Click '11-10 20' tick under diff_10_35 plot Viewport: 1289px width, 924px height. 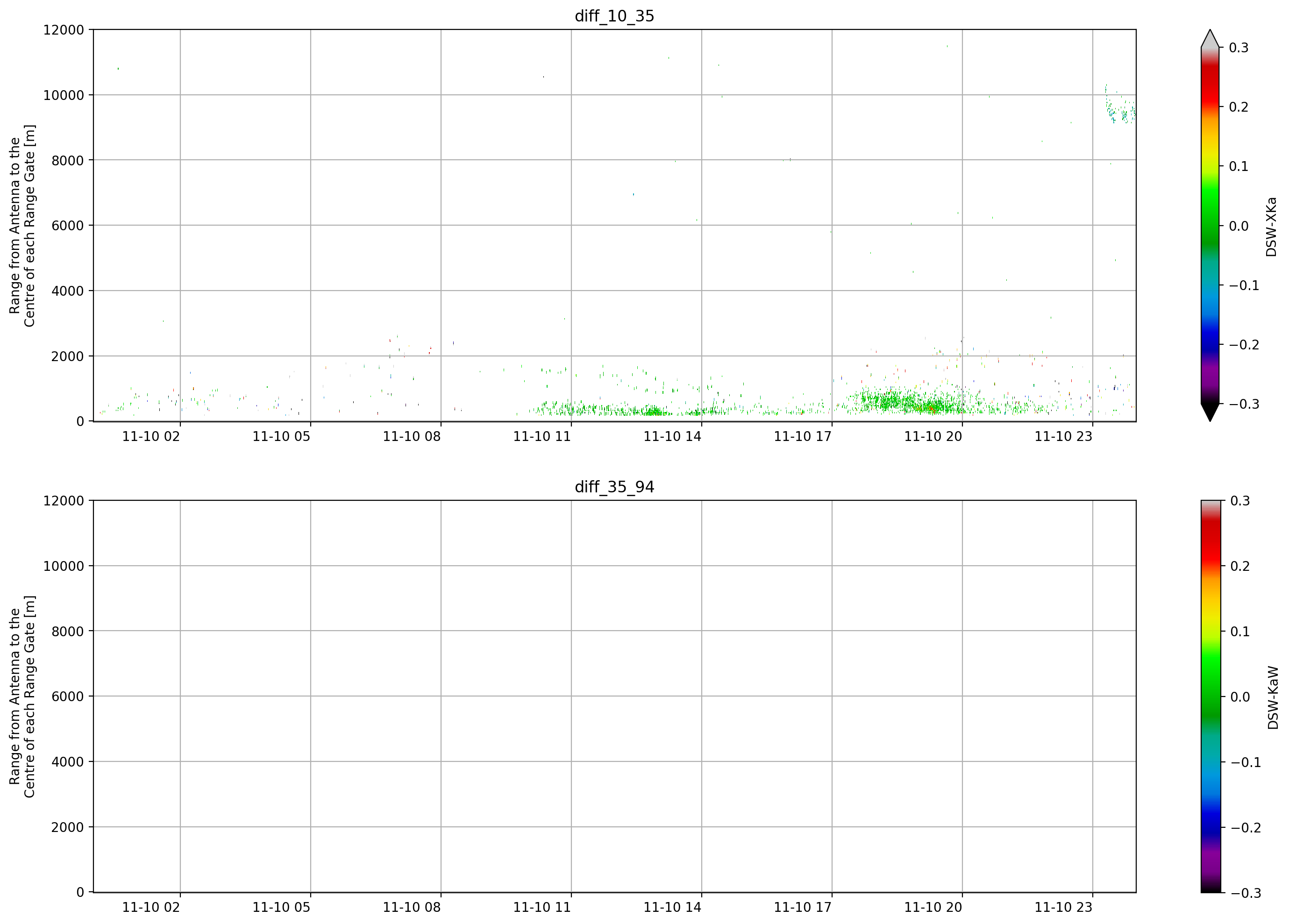coord(933,436)
